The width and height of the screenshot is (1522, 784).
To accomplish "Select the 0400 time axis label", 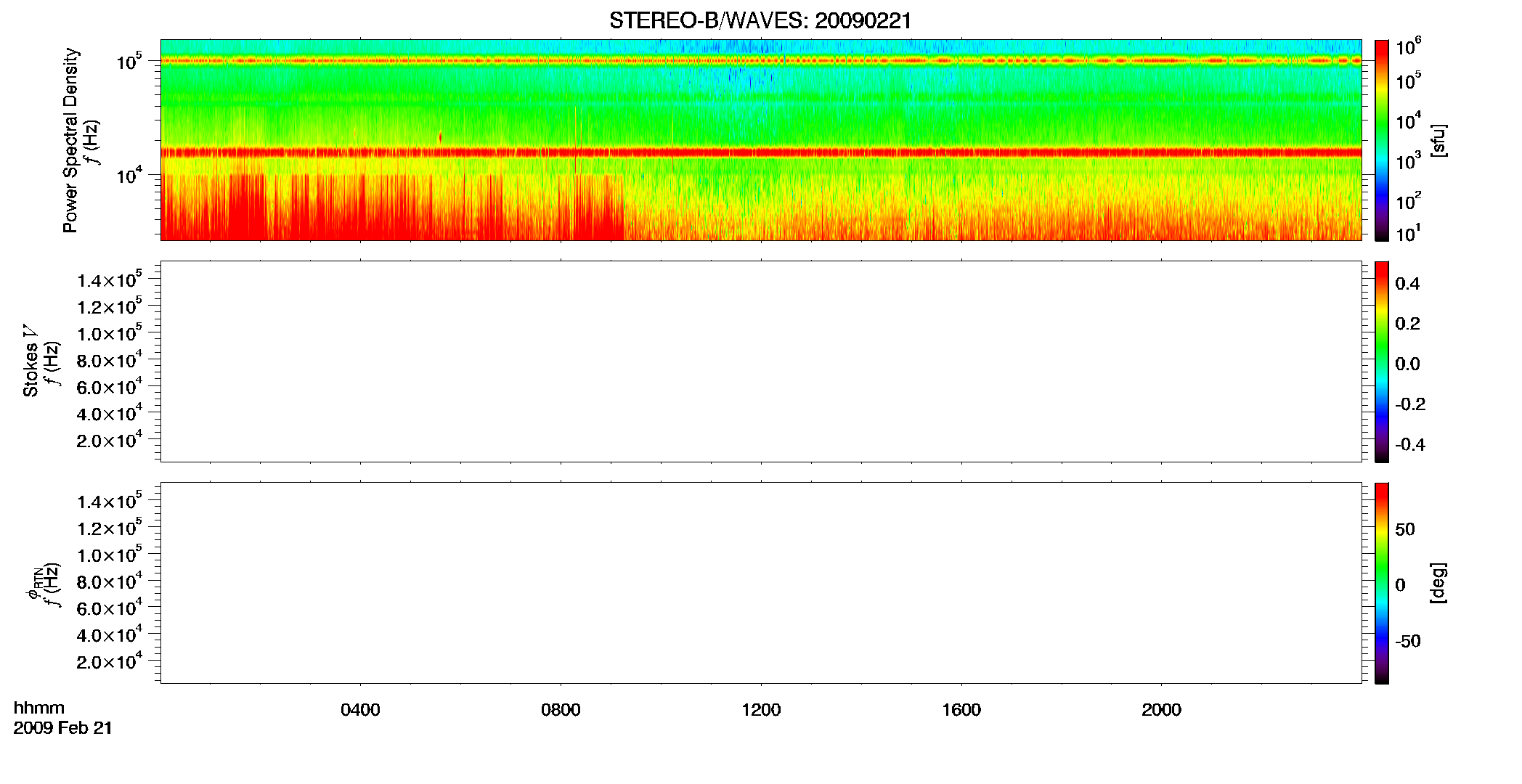I will 360,710.
